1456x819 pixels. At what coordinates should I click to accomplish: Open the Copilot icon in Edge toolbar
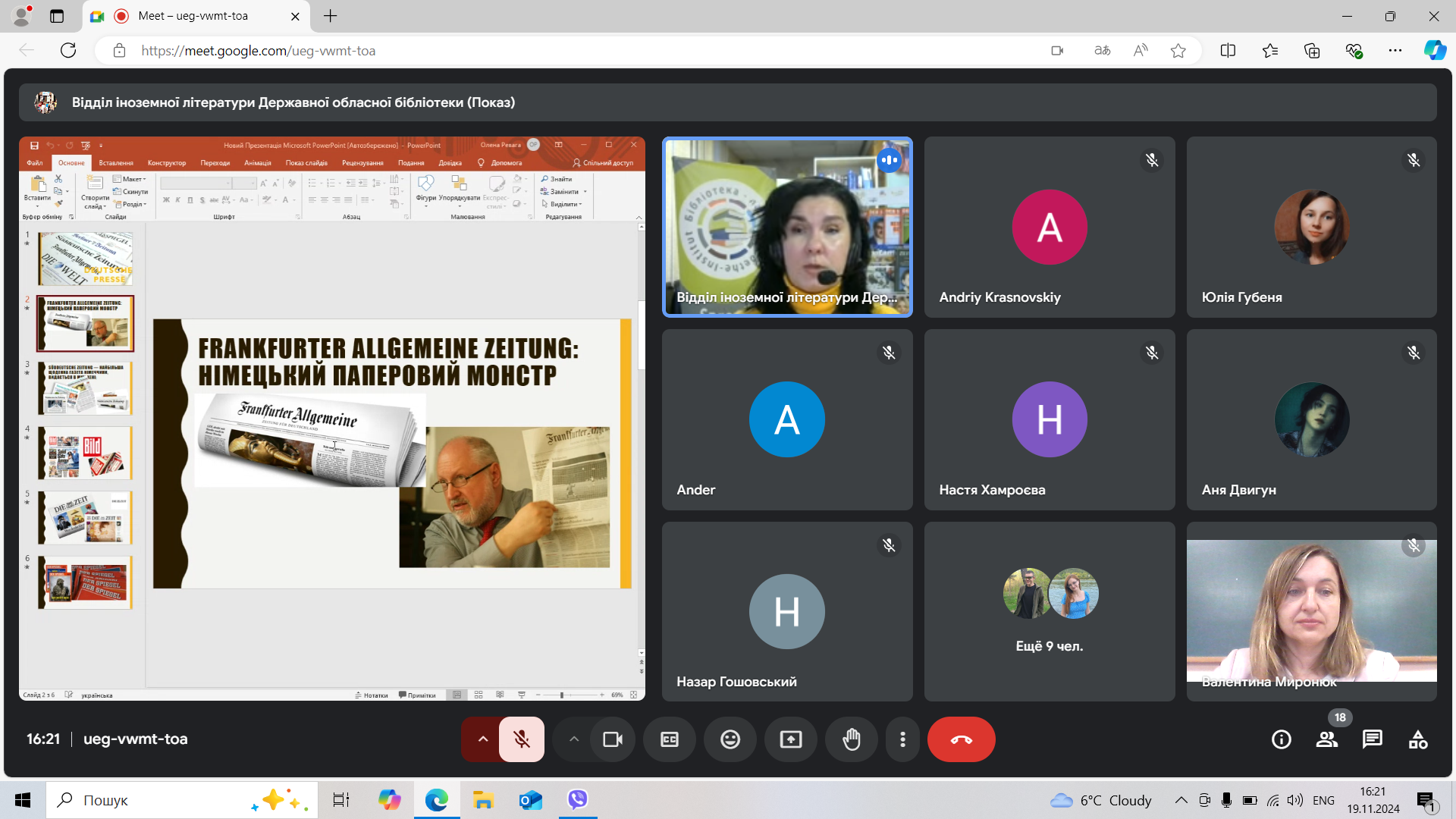coord(1435,51)
